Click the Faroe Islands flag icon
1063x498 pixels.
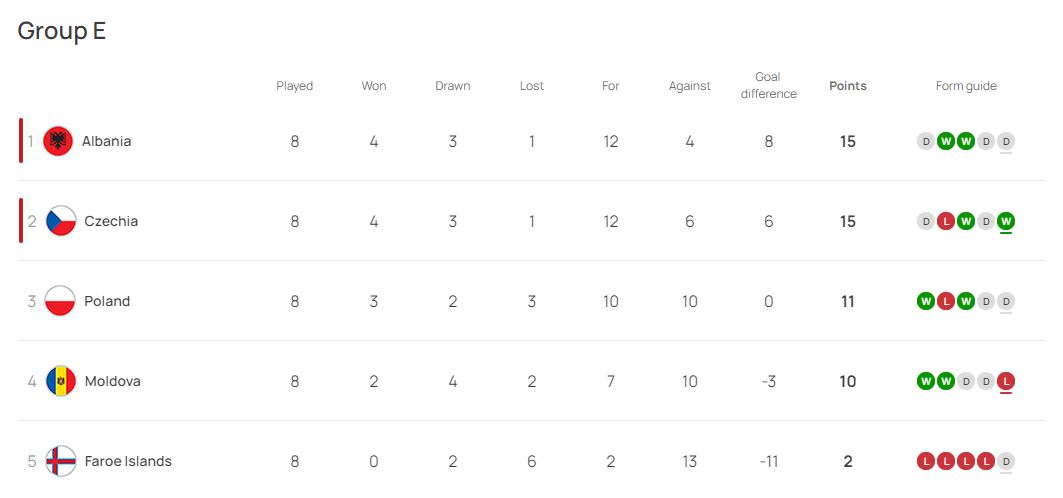[60, 461]
